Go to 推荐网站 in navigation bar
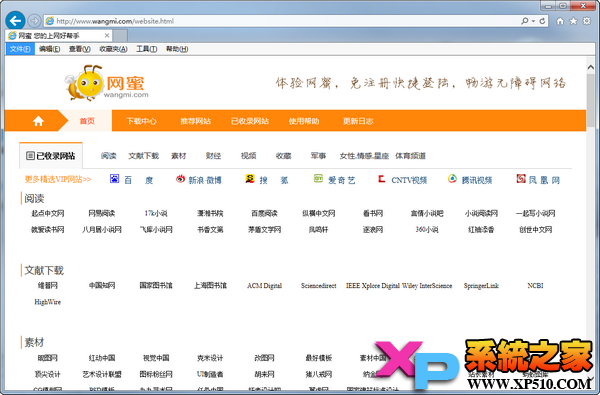 195,121
